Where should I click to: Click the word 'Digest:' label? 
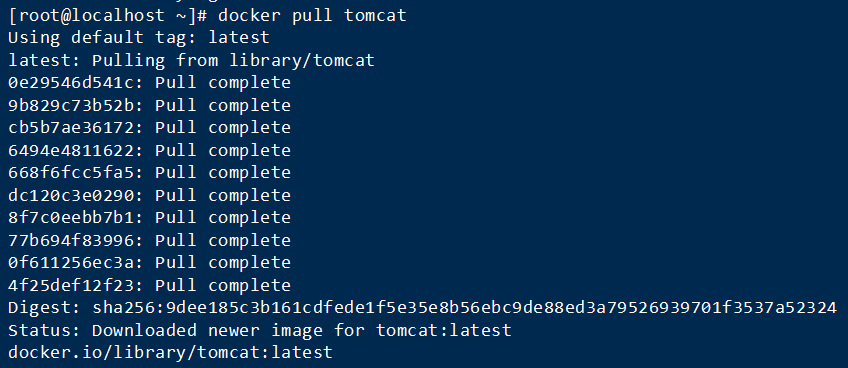[x=44, y=308]
